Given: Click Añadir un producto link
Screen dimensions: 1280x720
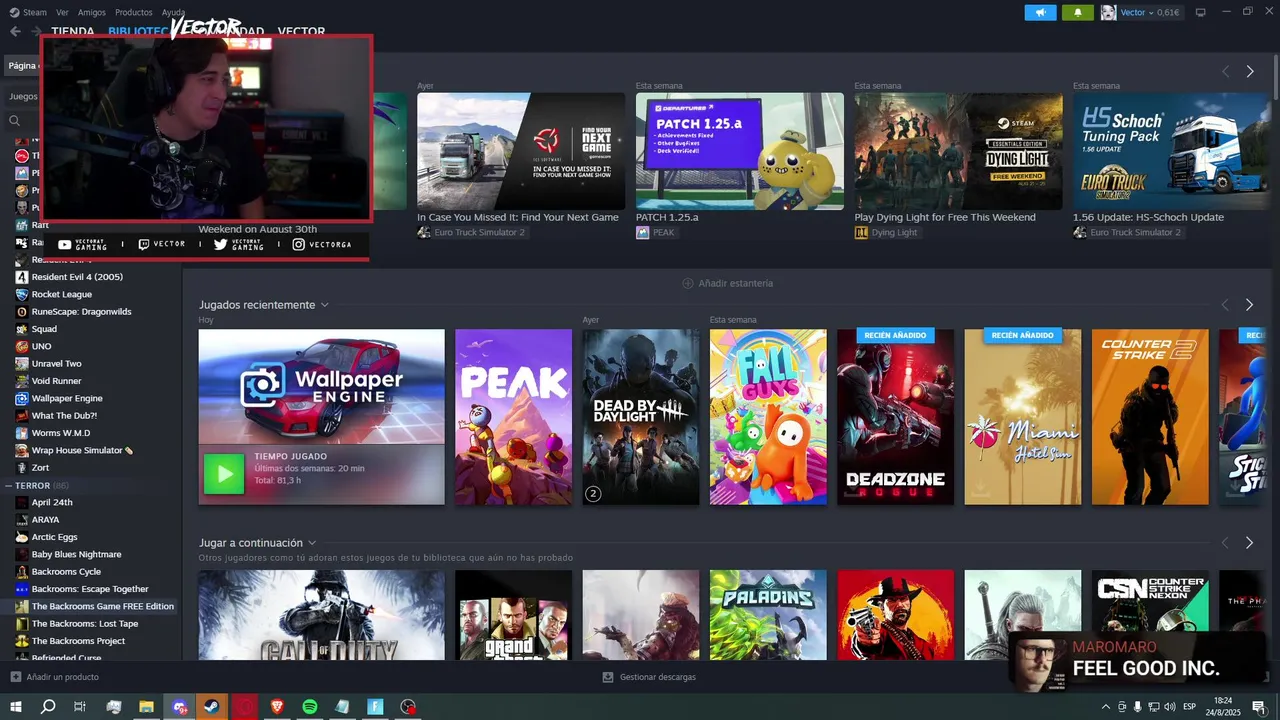Looking at the screenshot, I should click(x=54, y=677).
